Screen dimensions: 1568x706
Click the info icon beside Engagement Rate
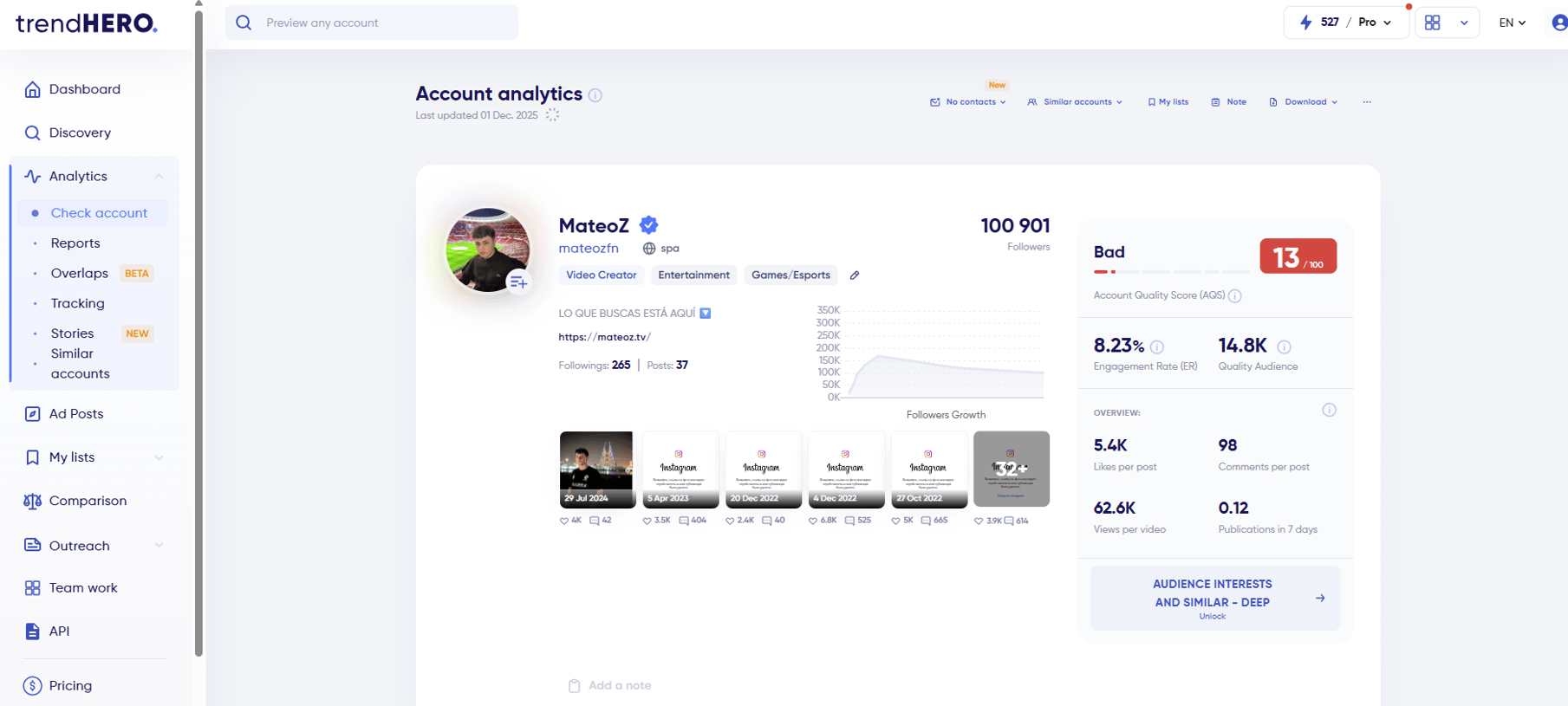(x=1157, y=347)
